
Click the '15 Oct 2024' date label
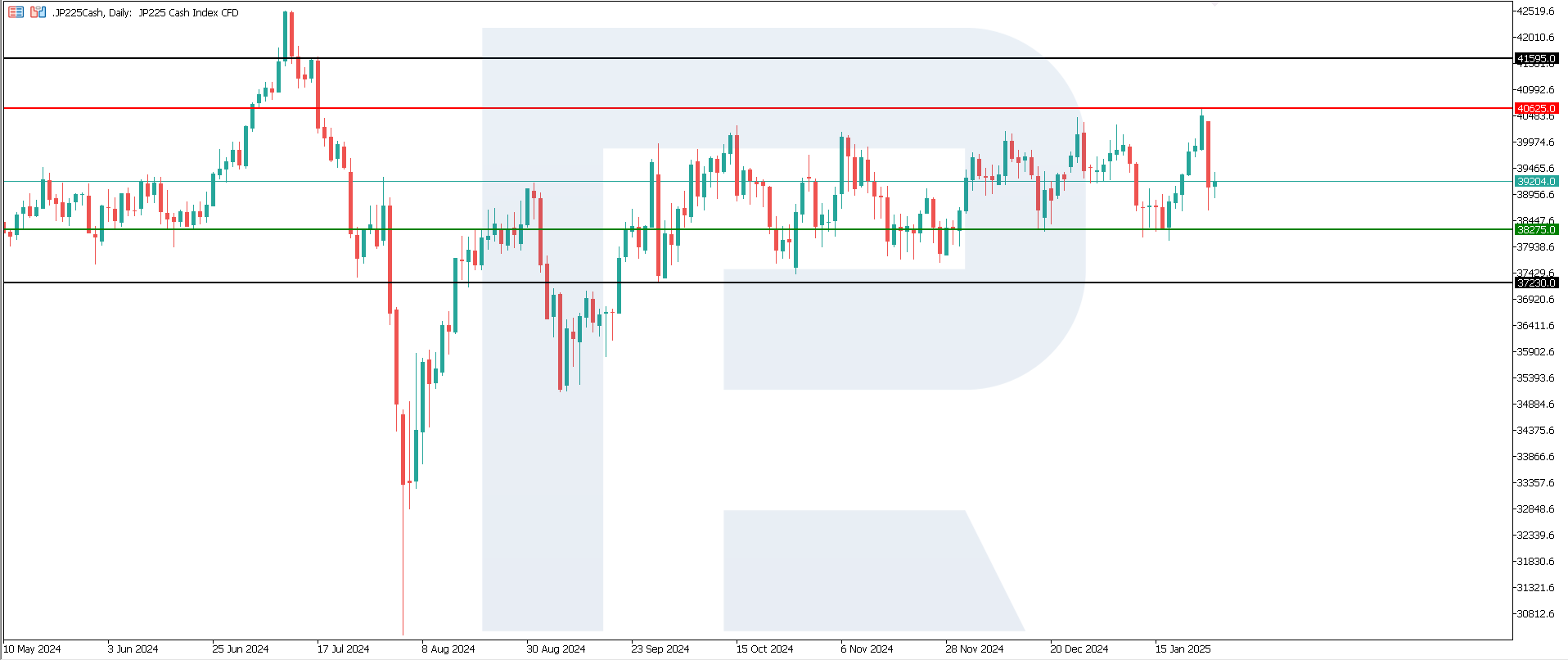coord(764,649)
